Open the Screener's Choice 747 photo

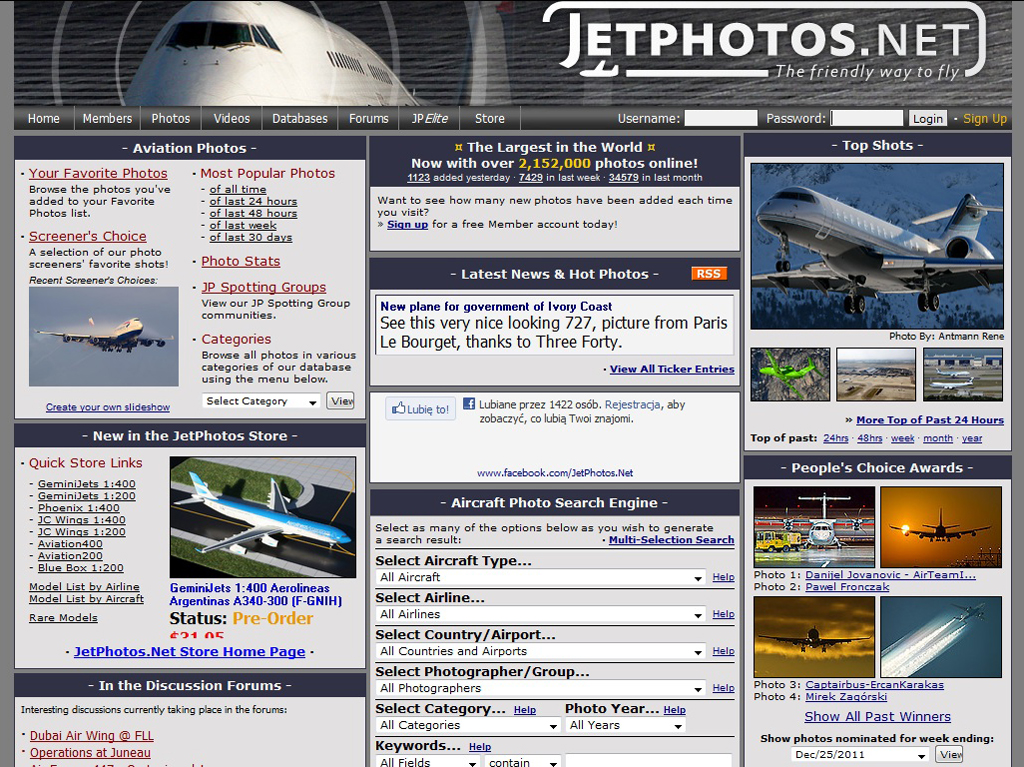(103, 336)
